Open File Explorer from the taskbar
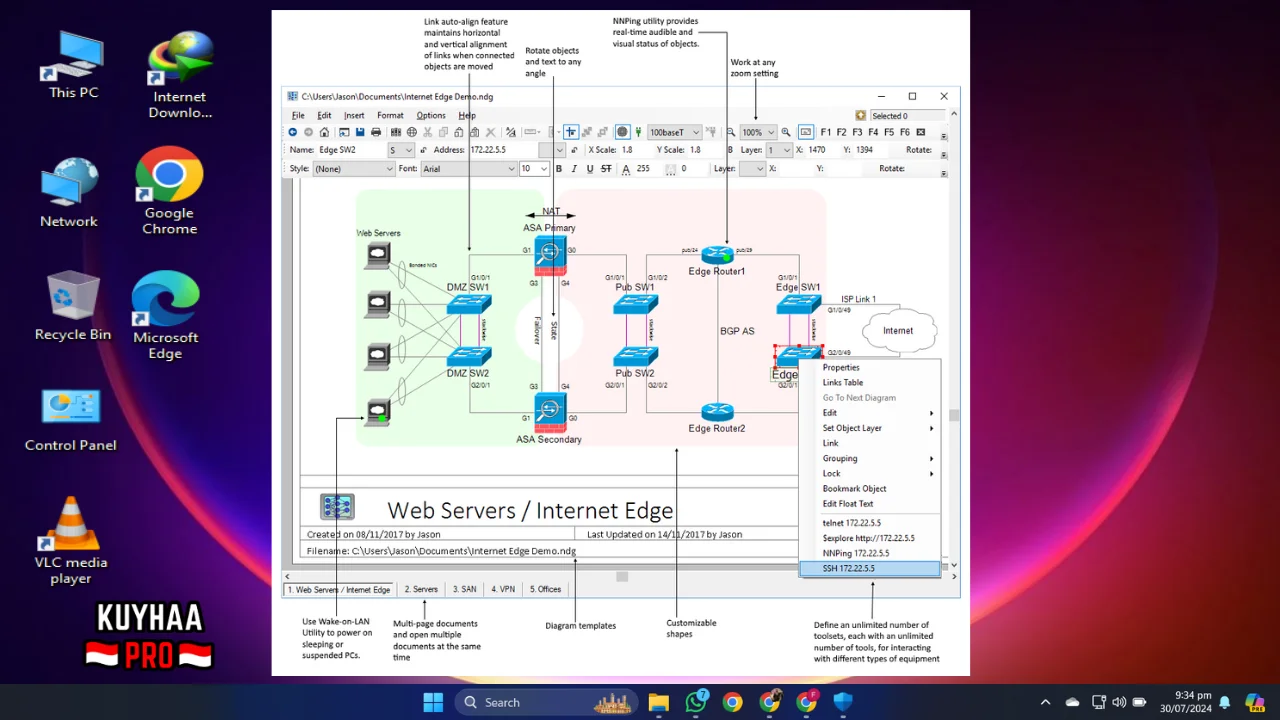Viewport: 1280px width, 720px height. (x=658, y=702)
